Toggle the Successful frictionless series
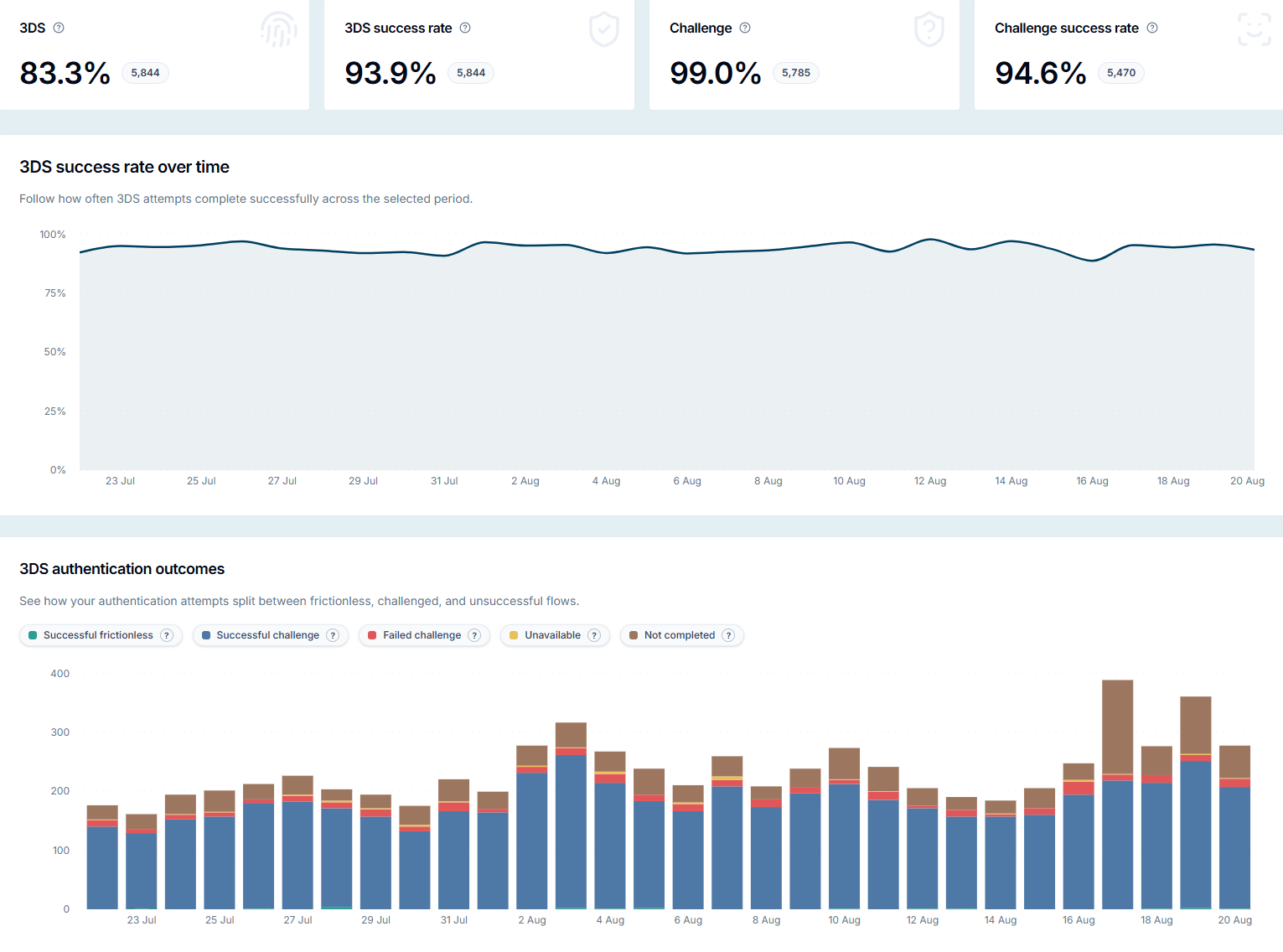Viewport: 1283px width, 952px height. pos(101,635)
